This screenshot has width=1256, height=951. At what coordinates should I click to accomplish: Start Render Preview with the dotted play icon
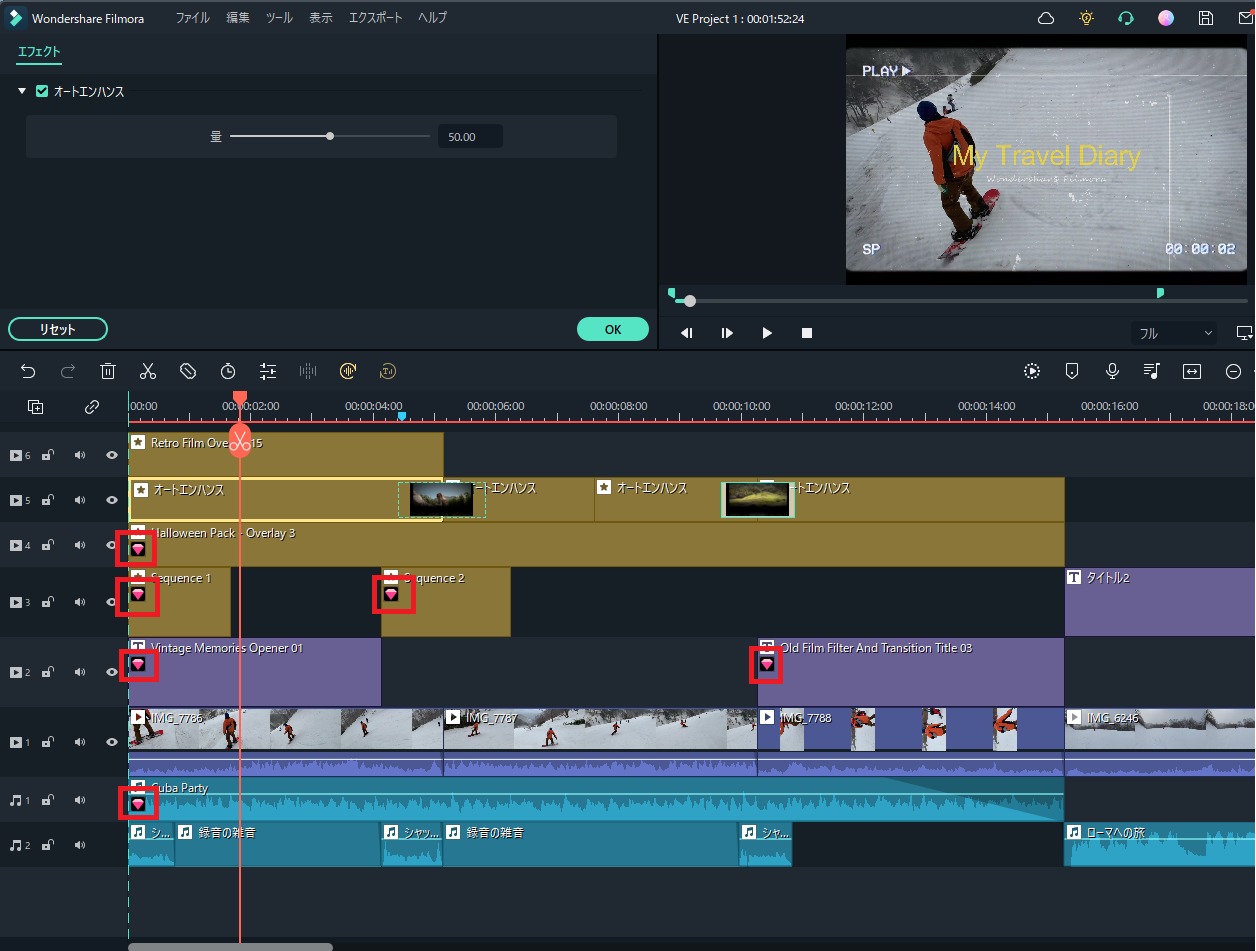(x=1031, y=370)
